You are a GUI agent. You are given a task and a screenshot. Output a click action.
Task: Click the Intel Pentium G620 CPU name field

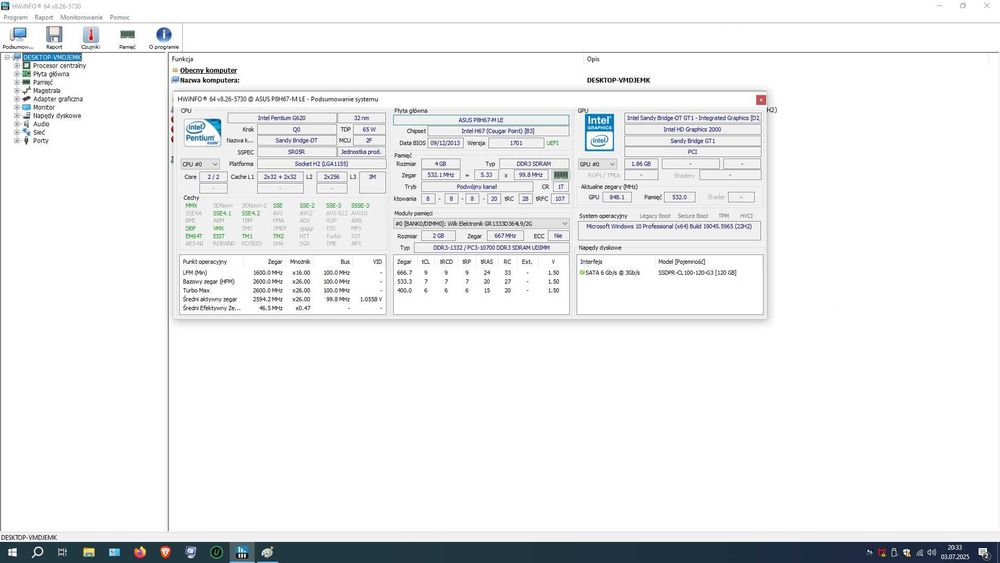coord(282,118)
